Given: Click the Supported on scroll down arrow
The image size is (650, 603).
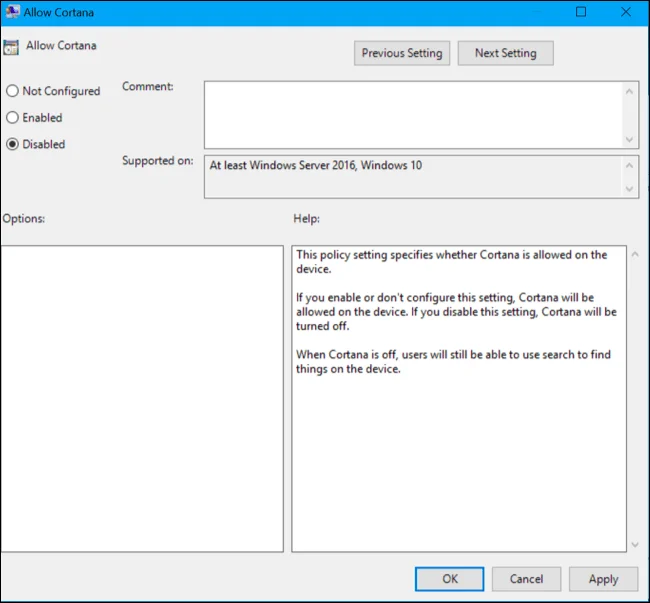Looking at the screenshot, I should [629, 189].
